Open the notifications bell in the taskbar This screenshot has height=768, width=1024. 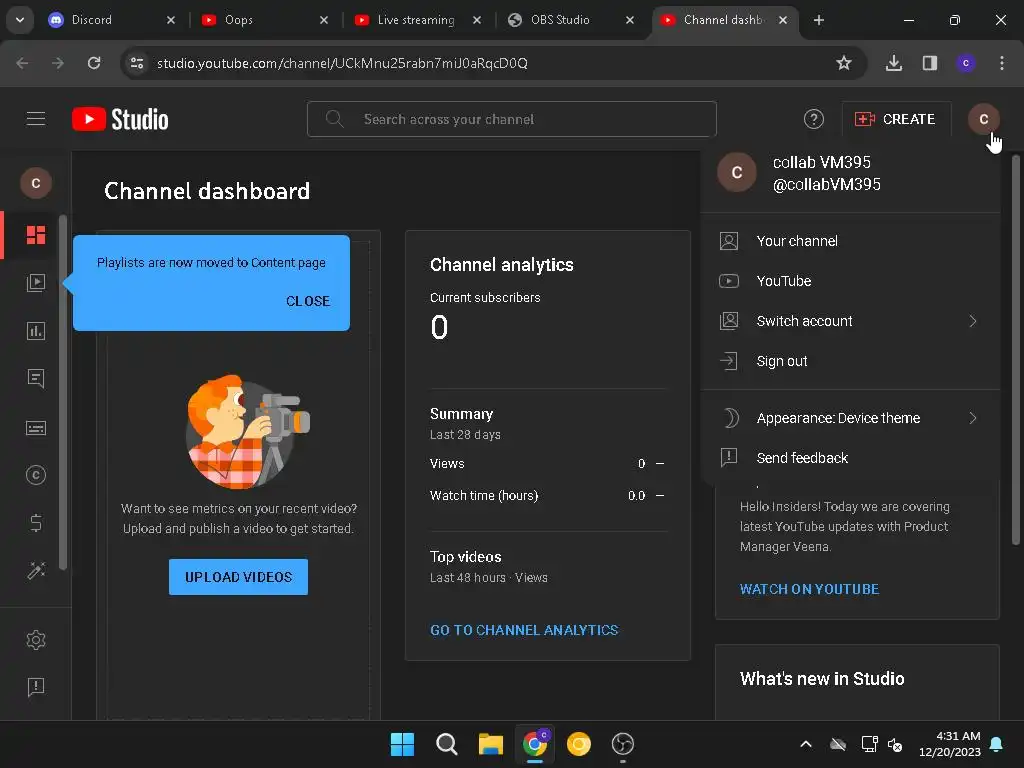997,744
